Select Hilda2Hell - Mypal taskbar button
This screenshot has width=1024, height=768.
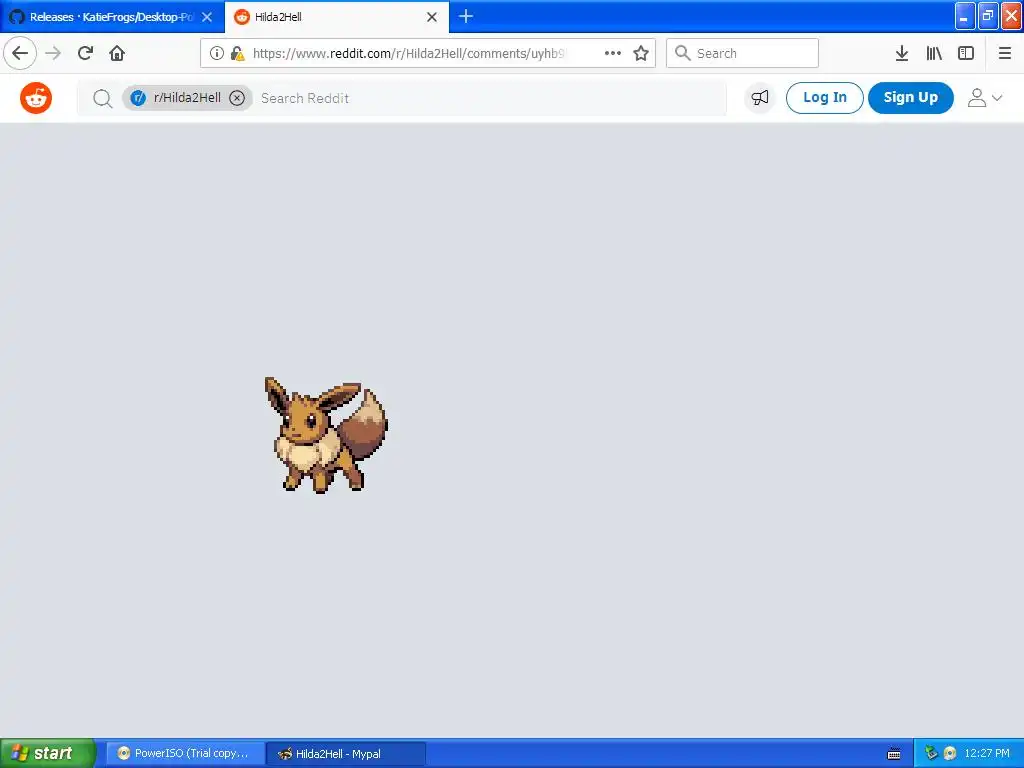[347, 753]
